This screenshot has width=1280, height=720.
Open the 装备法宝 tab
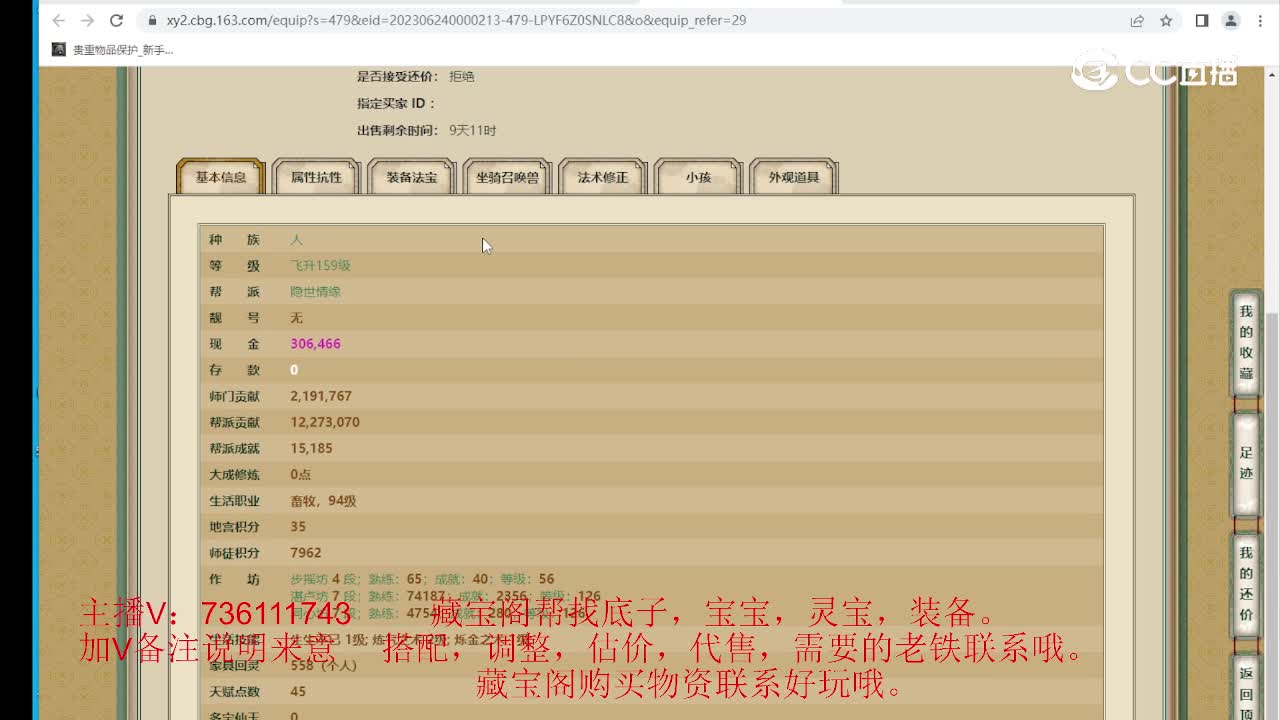coord(411,177)
